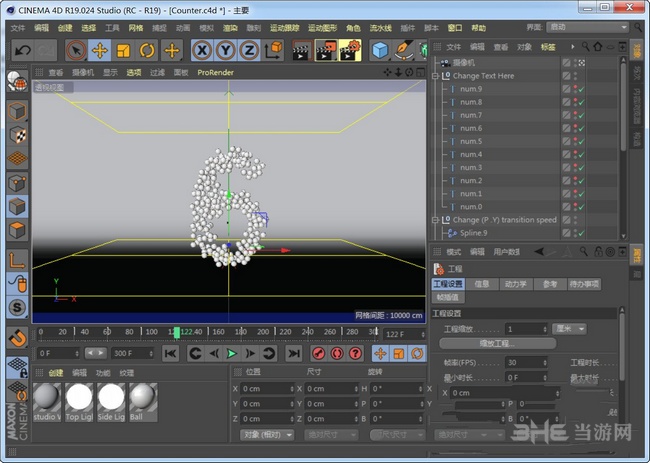Click the Undo arrow icon
650x463 pixels.
click(x=23, y=51)
